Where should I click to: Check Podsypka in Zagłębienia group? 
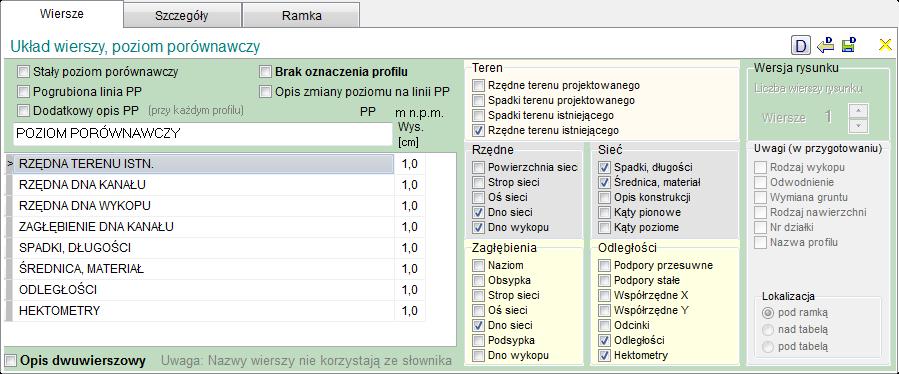point(478,340)
